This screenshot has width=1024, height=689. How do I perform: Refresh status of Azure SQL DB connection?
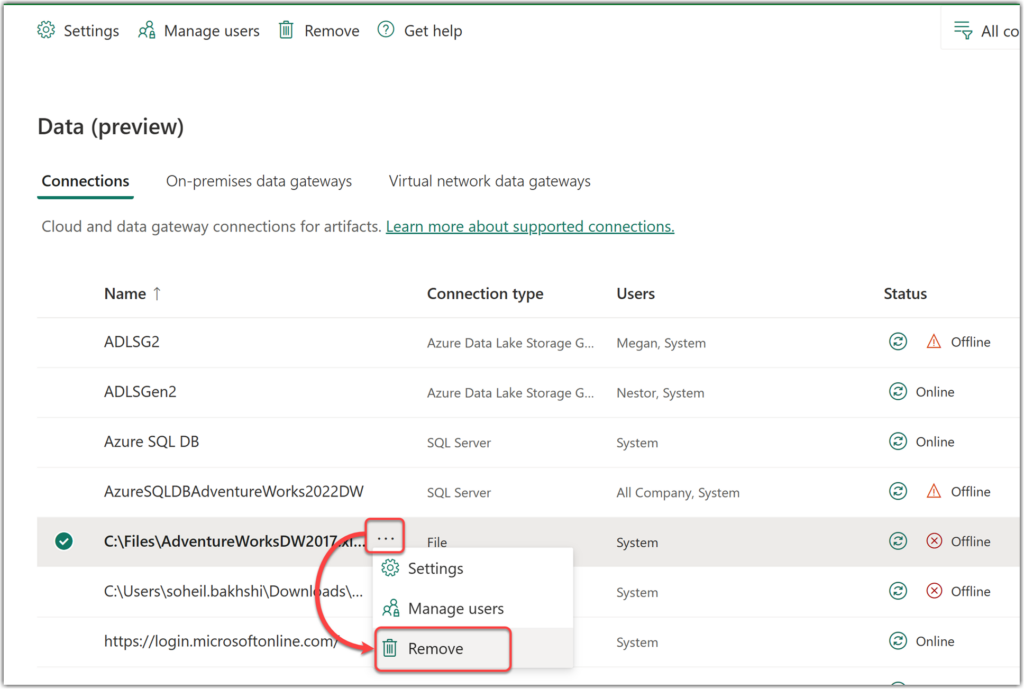click(x=898, y=441)
